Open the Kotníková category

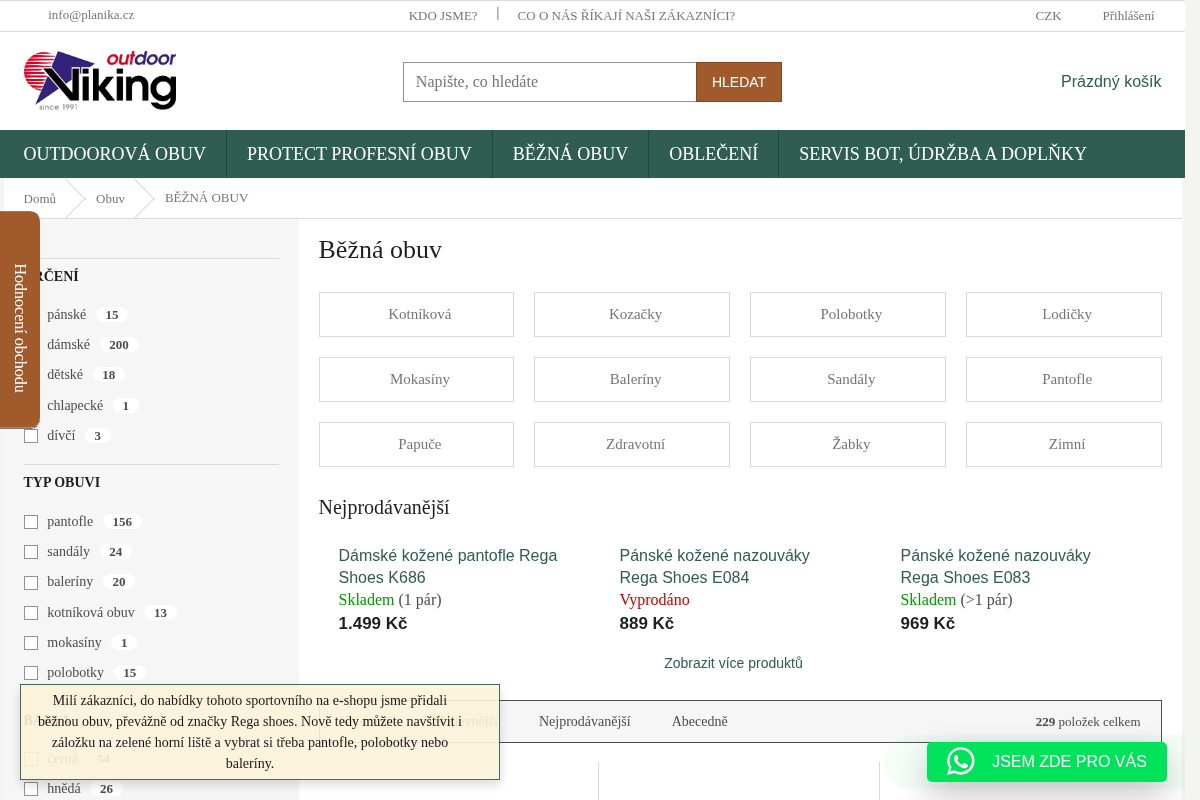(x=416, y=314)
